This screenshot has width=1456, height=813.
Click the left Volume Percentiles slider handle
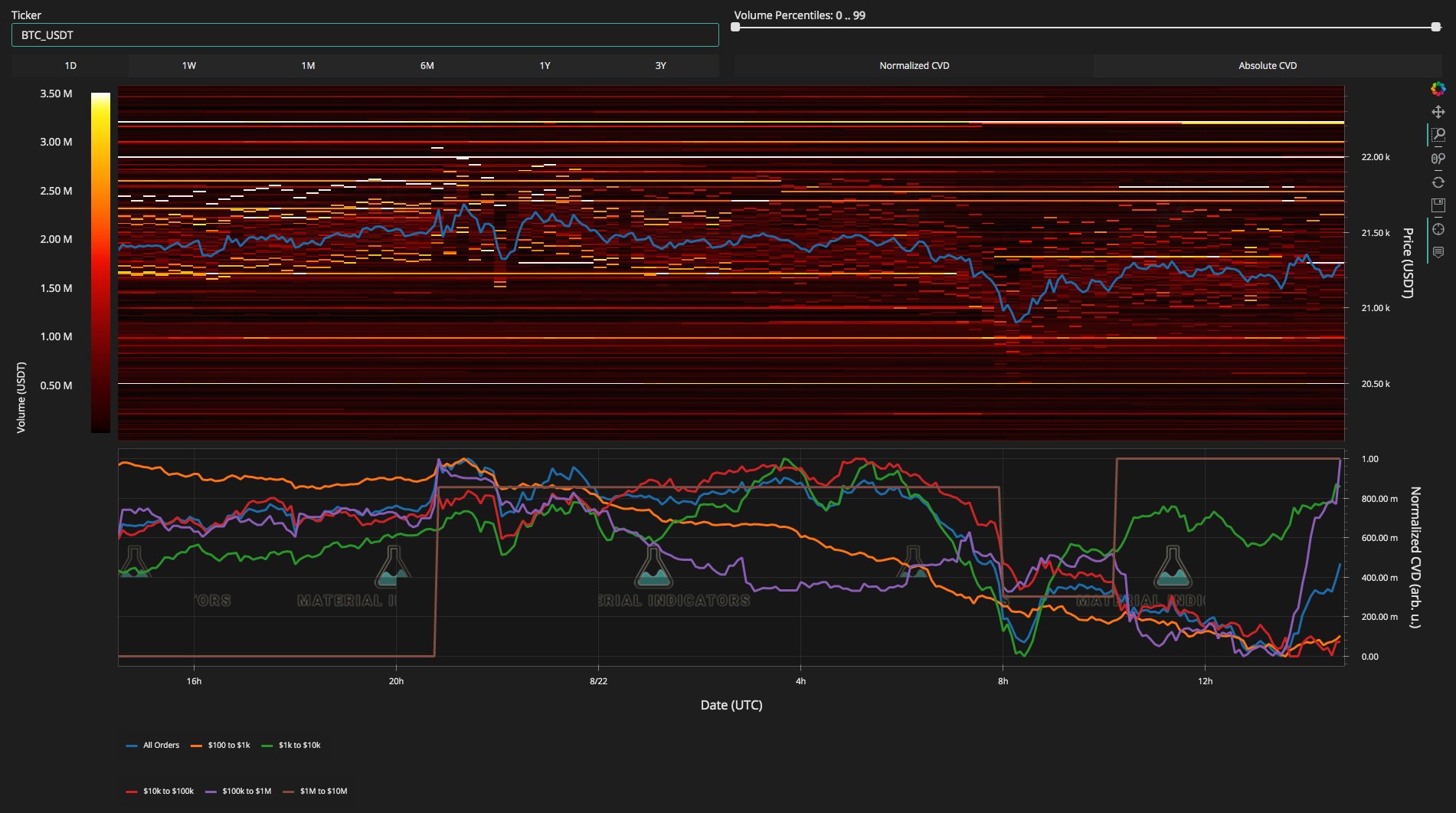(x=735, y=27)
